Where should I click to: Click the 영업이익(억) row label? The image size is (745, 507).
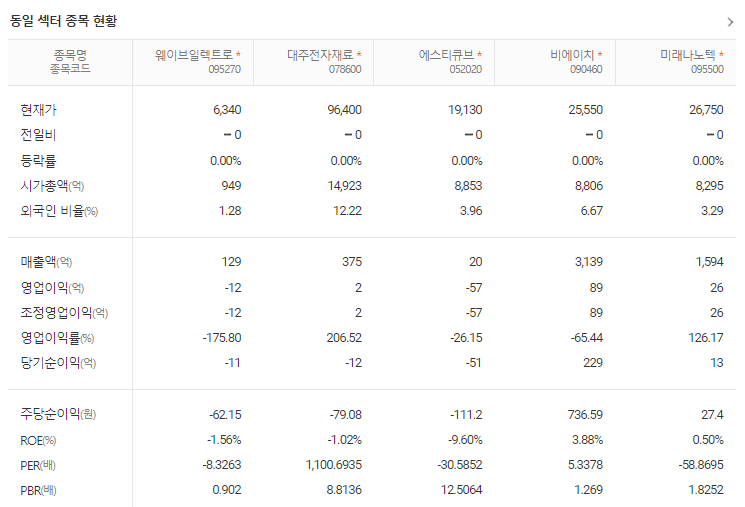coord(52,287)
